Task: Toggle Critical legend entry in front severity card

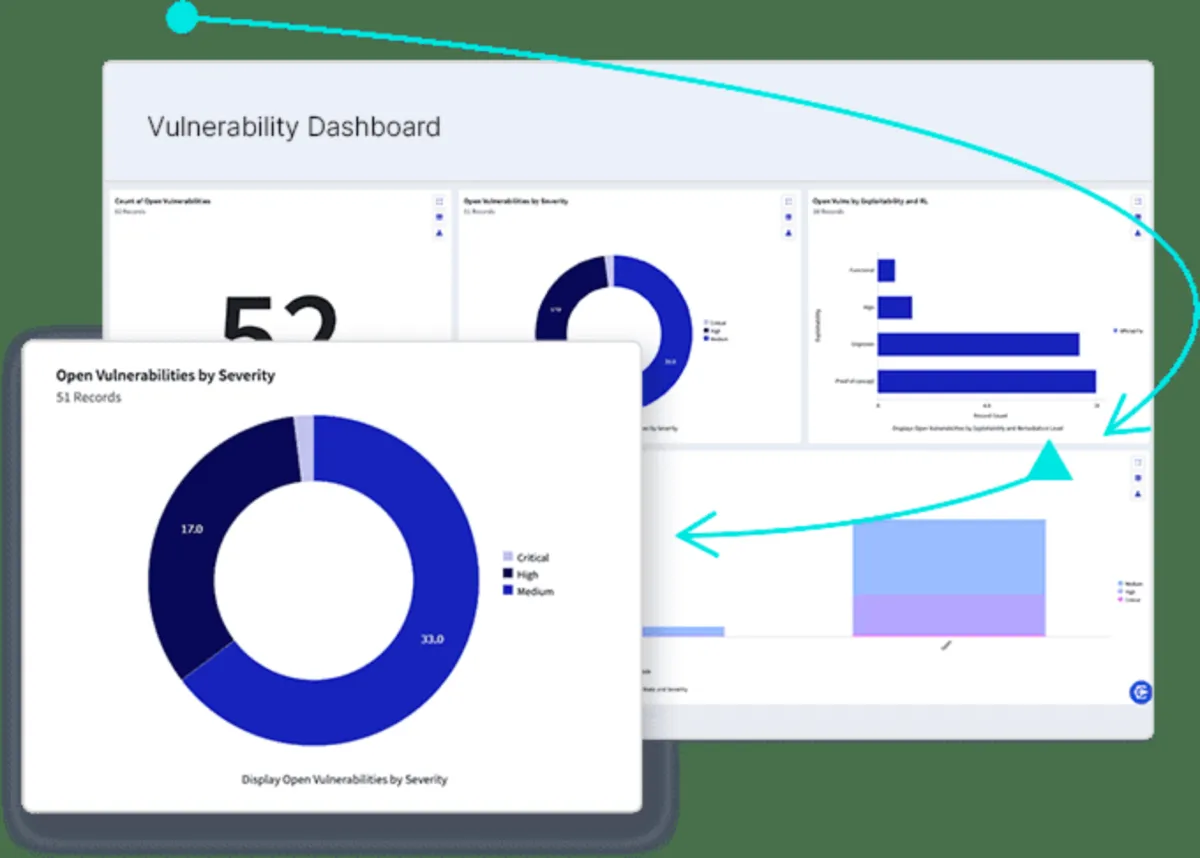Action: [526, 557]
